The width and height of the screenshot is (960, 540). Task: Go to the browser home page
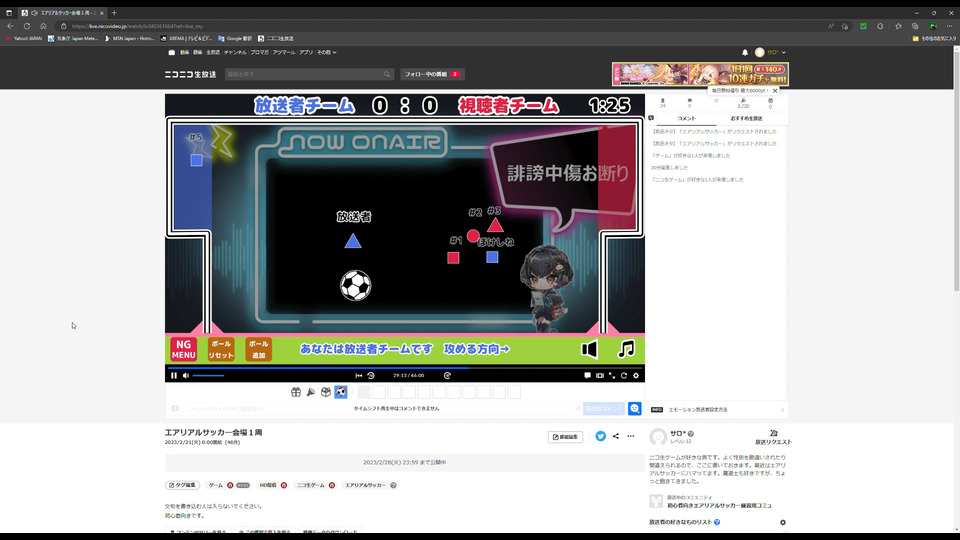43,26
